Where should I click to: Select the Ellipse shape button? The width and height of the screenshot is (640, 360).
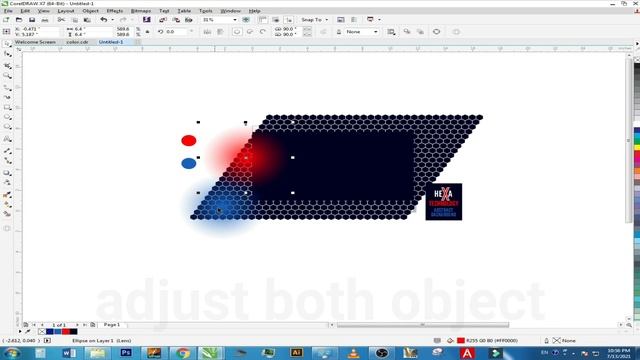(237, 32)
